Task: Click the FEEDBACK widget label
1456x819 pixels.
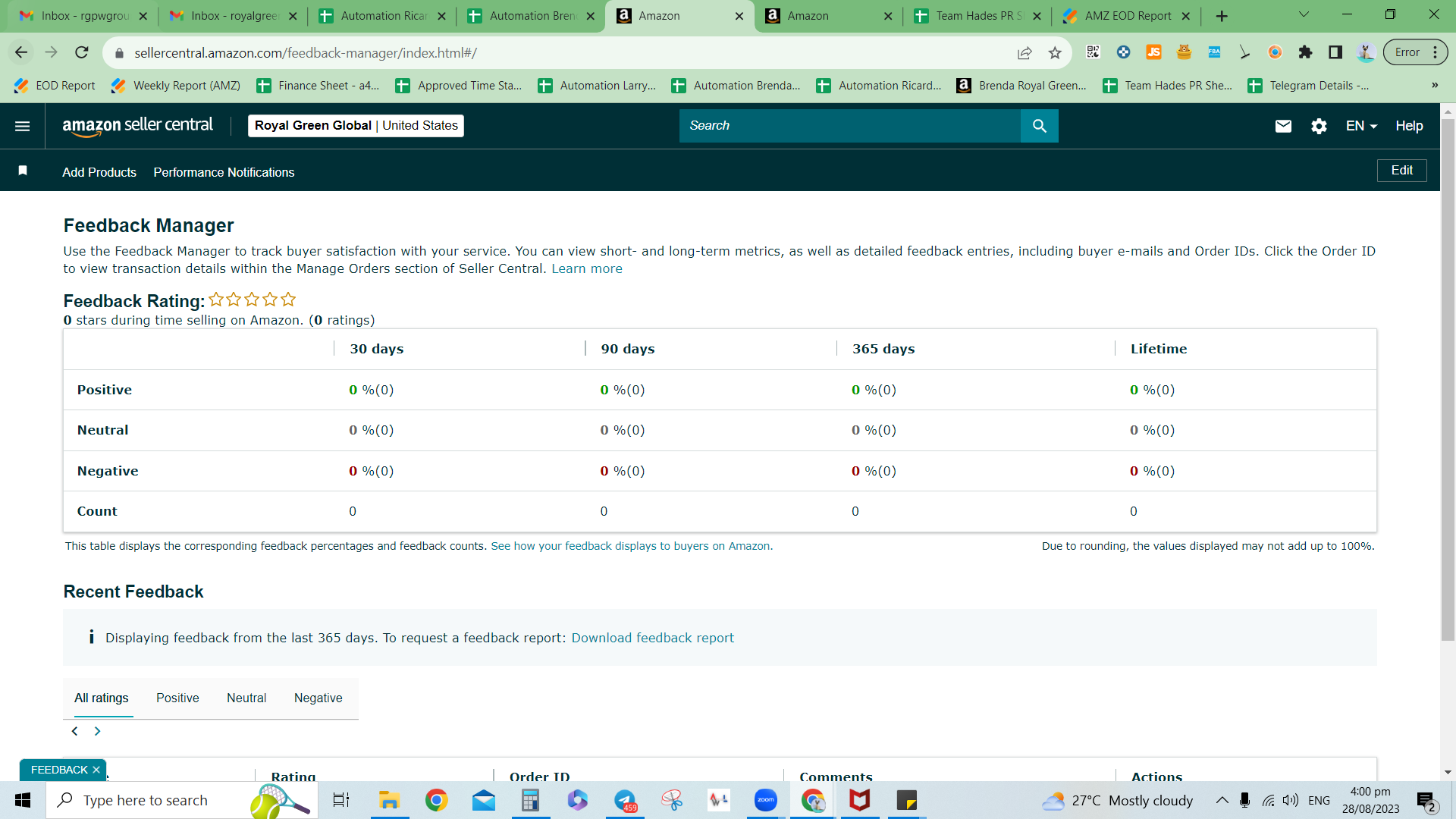Action: tap(59, 770)
